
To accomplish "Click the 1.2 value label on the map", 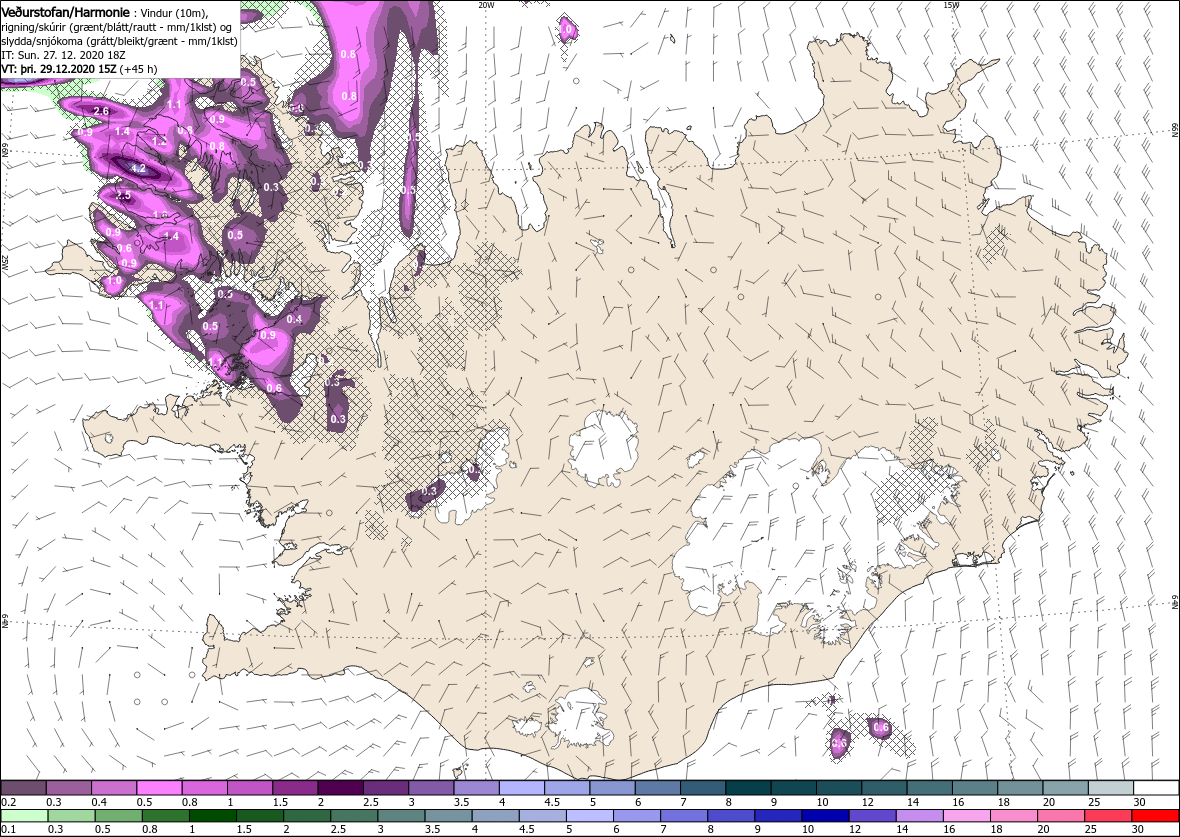I will (x=159, y=142).
